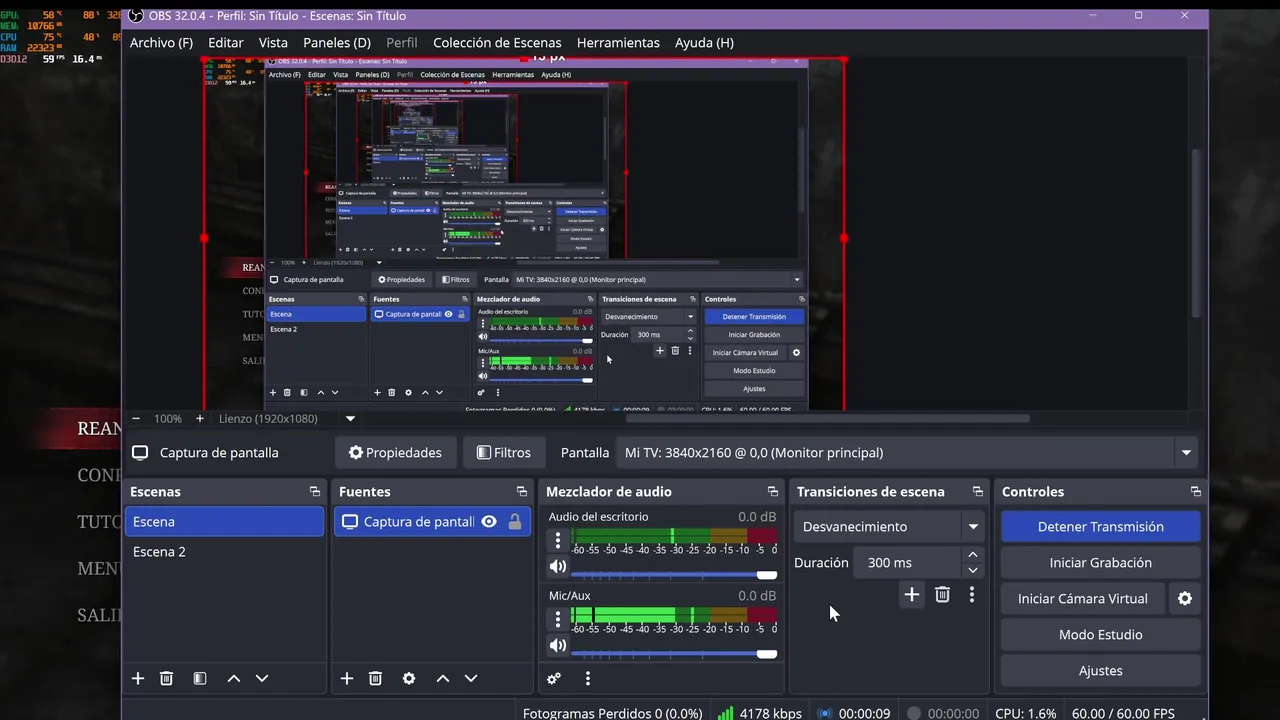1280x720 pixels.
Task: Mute Audio del escritorio speaker
Action: (558, 567)
